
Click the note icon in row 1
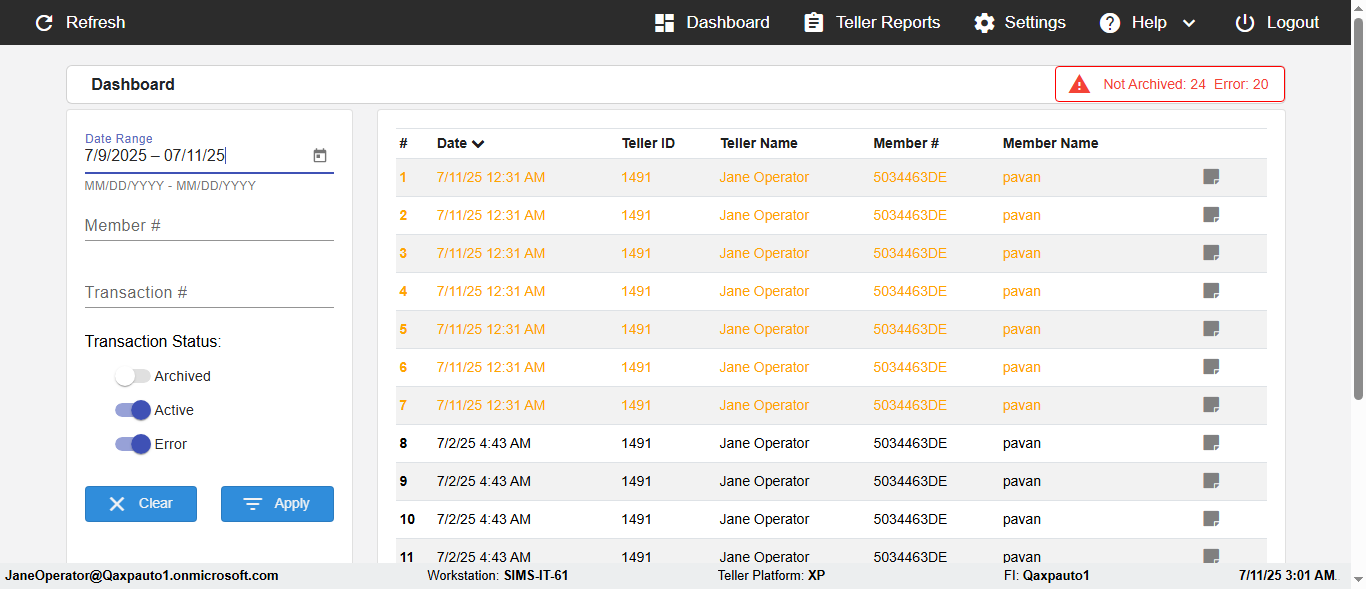click(x=1211, y=177)
